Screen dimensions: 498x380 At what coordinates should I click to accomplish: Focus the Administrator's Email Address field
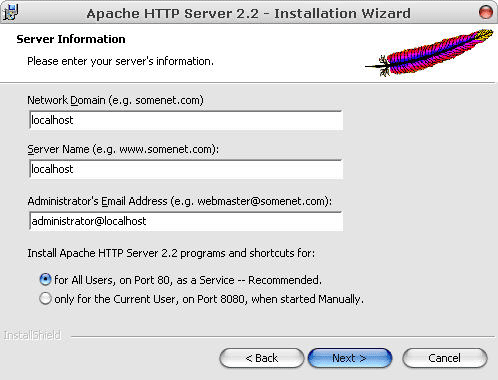coord(186,221)
